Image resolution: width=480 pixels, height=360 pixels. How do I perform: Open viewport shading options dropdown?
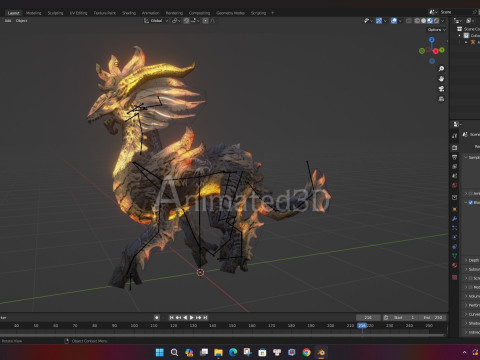tap(443, 21)
